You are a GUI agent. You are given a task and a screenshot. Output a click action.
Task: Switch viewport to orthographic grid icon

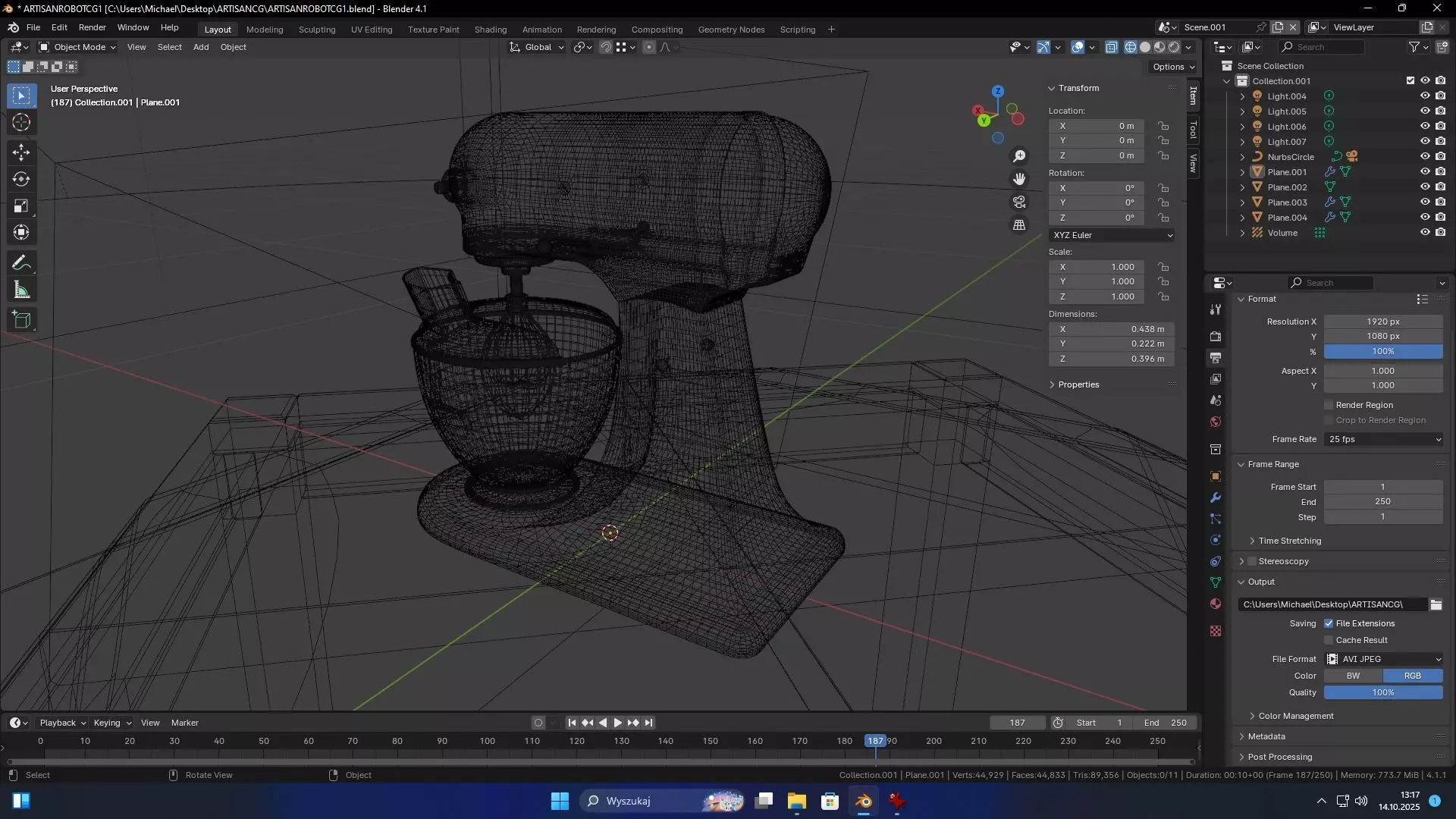point(1019,225)
